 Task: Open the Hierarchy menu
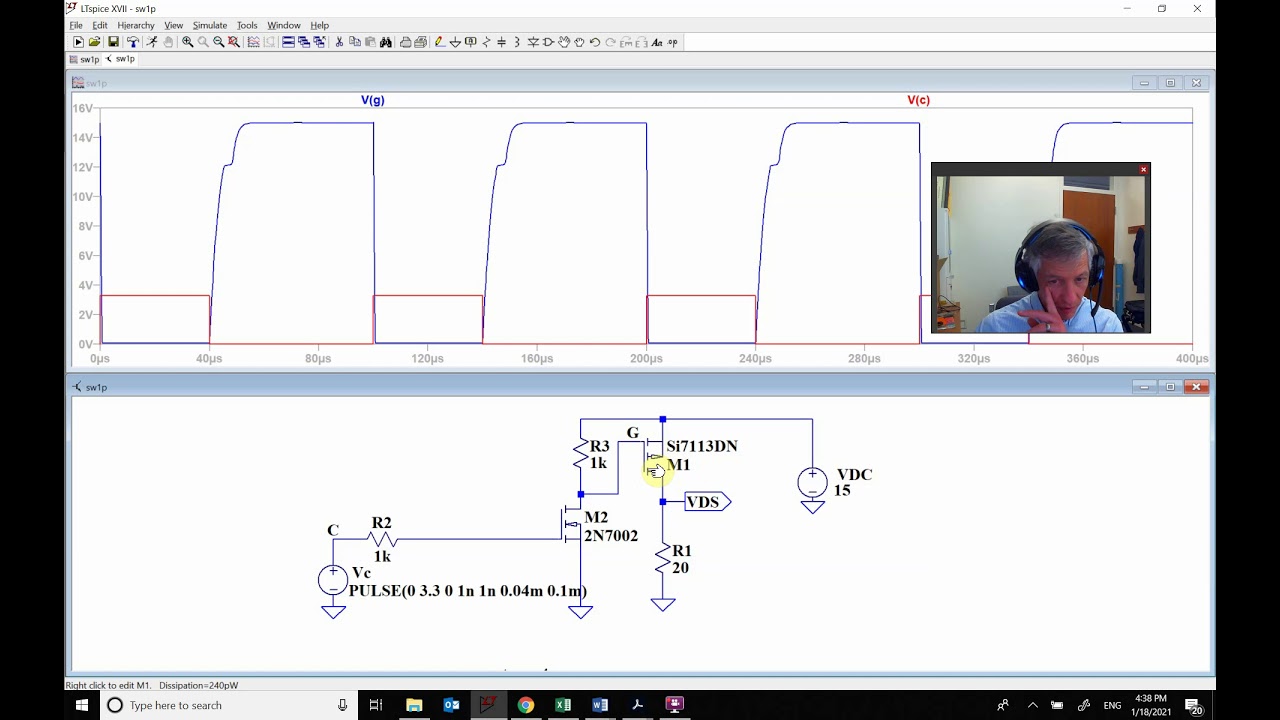[136, 25]
